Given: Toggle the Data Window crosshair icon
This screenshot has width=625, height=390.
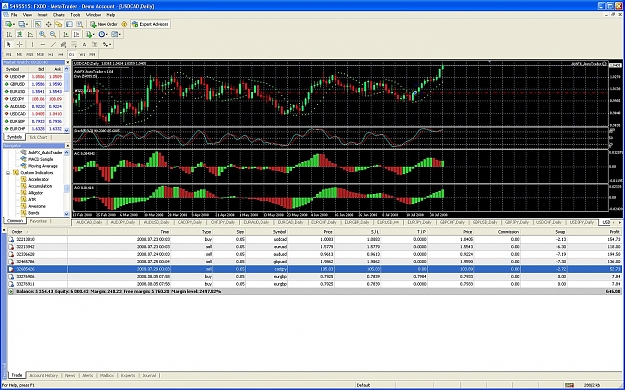Looking at the screenshot, I should [49, 24].
